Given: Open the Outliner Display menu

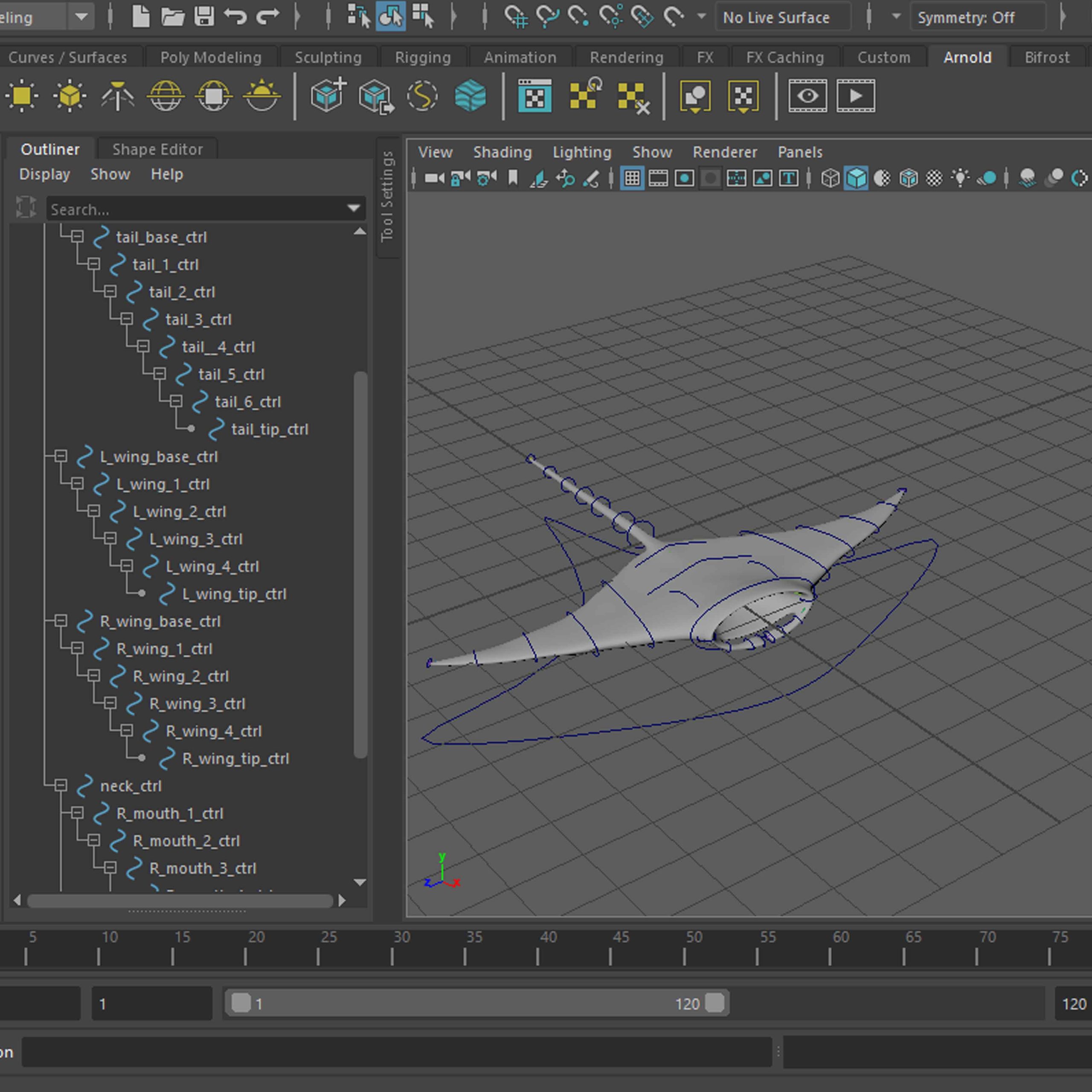Looking at the screenshot, I should pos(45,174).
